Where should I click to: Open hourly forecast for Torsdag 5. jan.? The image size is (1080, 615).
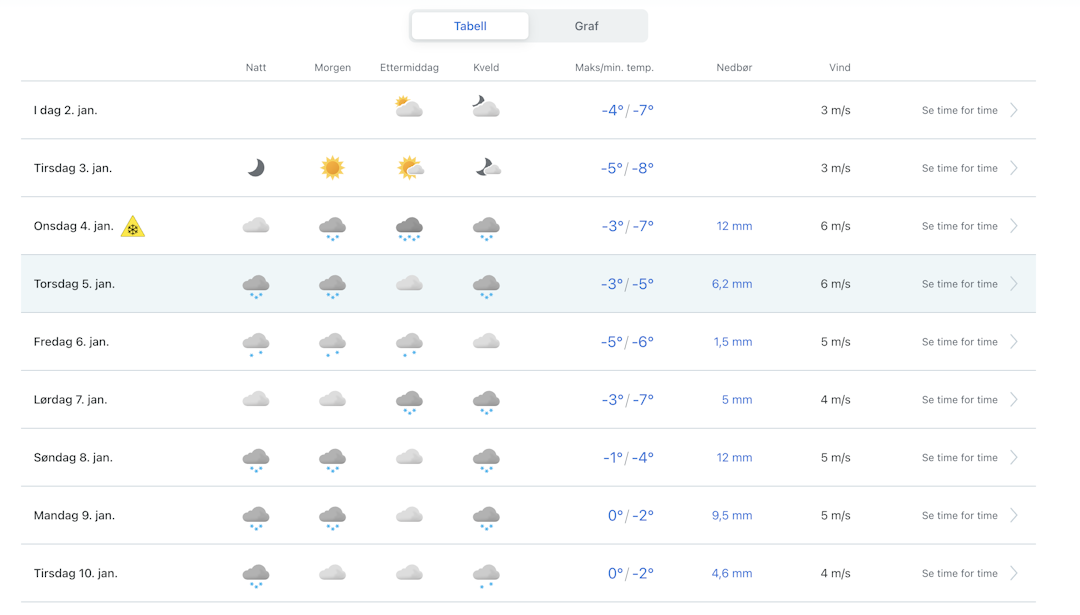pyautogui.click(x=960, y=283)
